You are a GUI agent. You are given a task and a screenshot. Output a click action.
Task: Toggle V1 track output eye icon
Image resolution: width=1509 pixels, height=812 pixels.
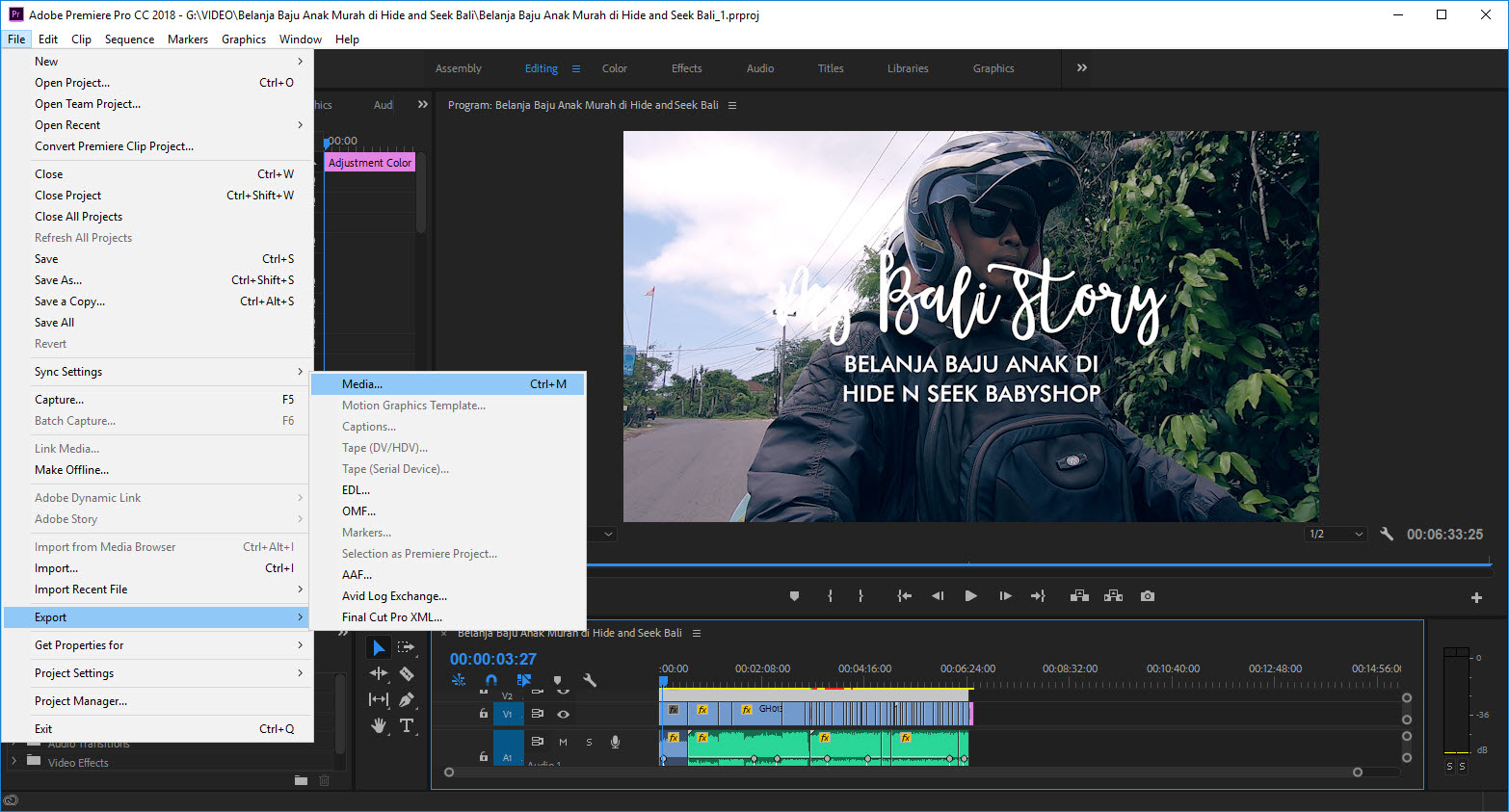(x=563, y=714)
